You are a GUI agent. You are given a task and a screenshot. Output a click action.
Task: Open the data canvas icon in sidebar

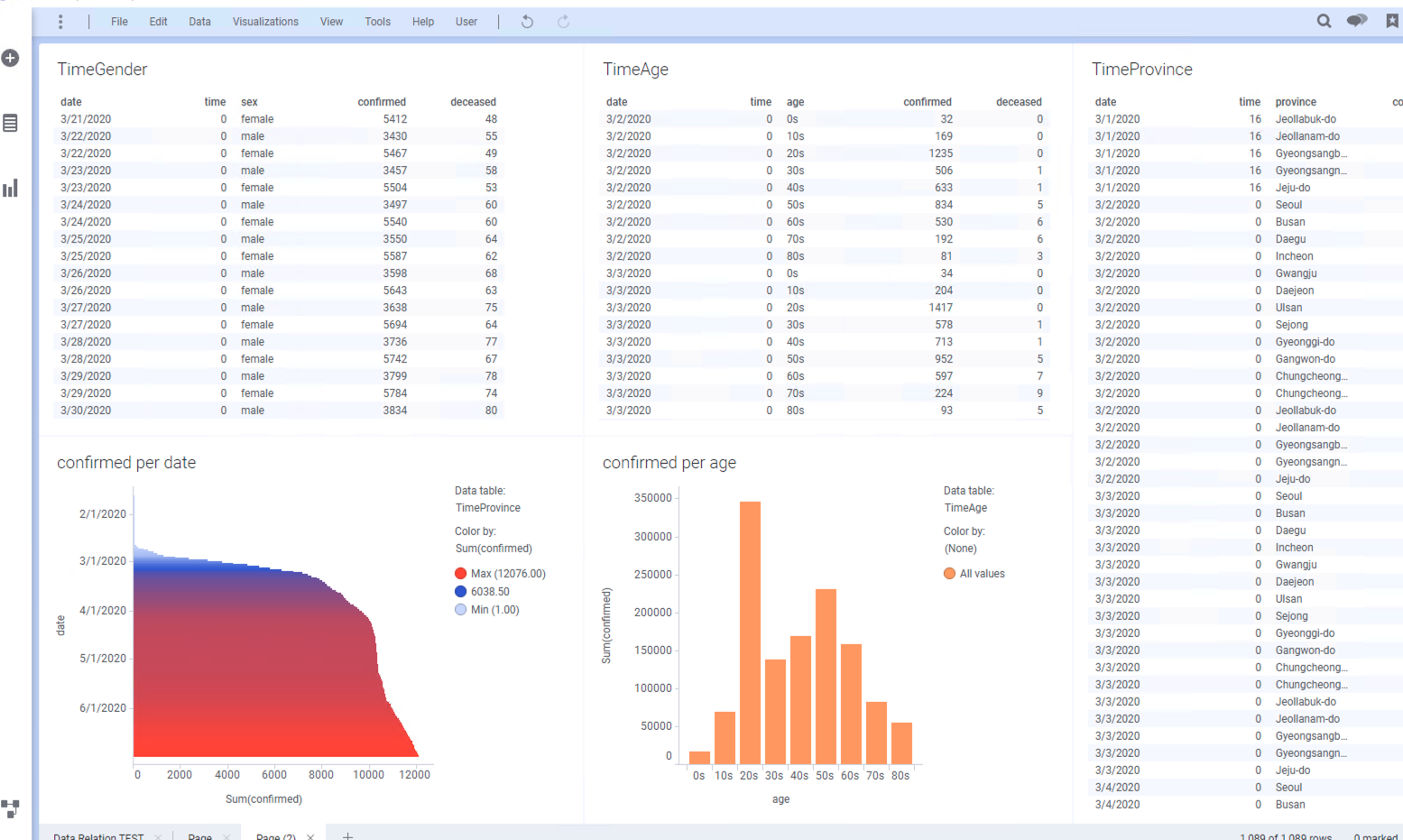(10, 808)
